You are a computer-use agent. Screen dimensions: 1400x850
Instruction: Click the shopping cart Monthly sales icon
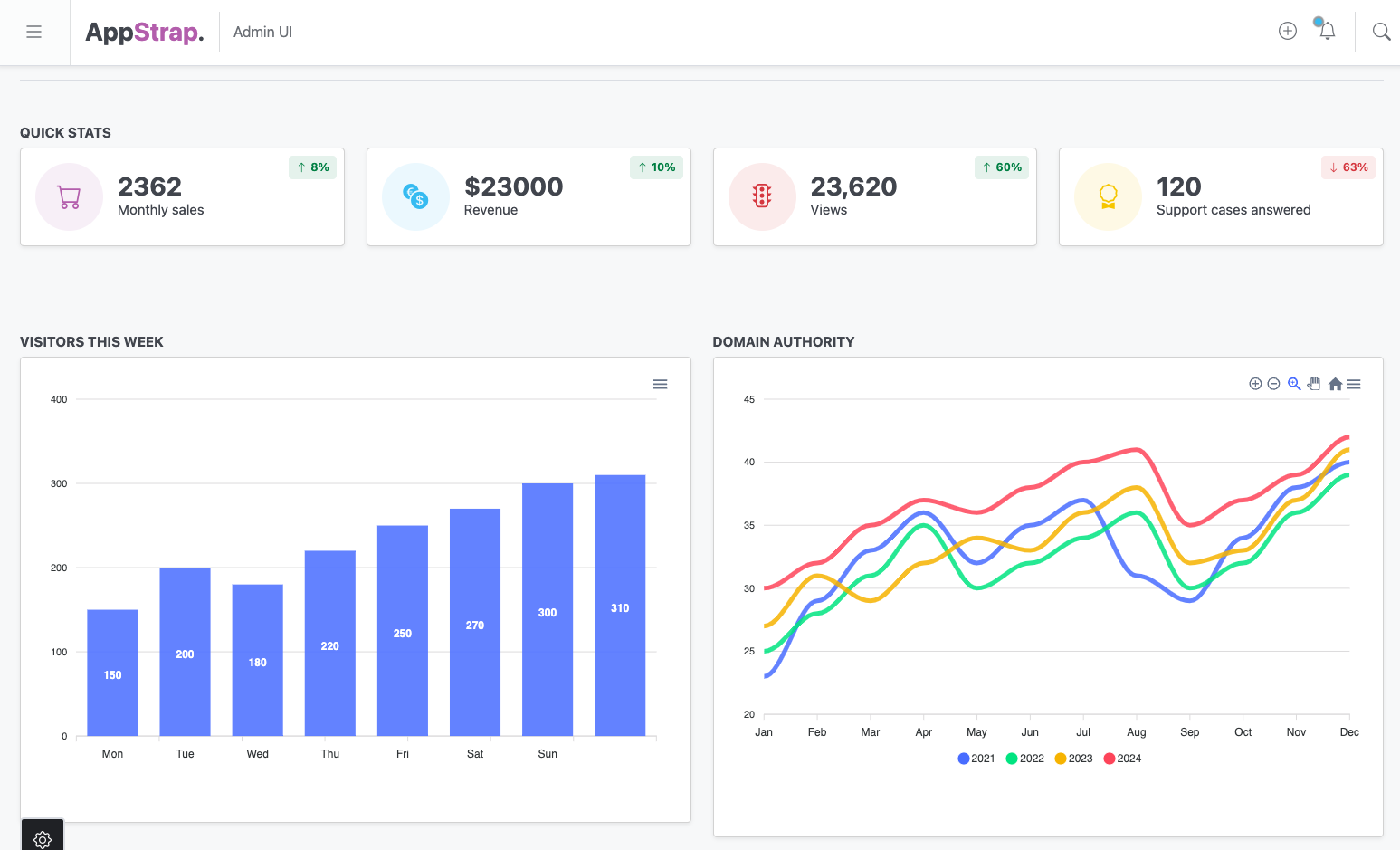click(69, 196)
